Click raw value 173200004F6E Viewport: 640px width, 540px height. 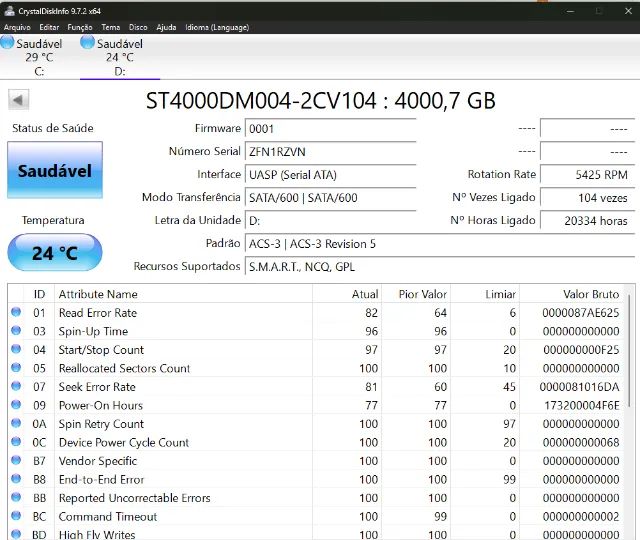tap(582, 405)
